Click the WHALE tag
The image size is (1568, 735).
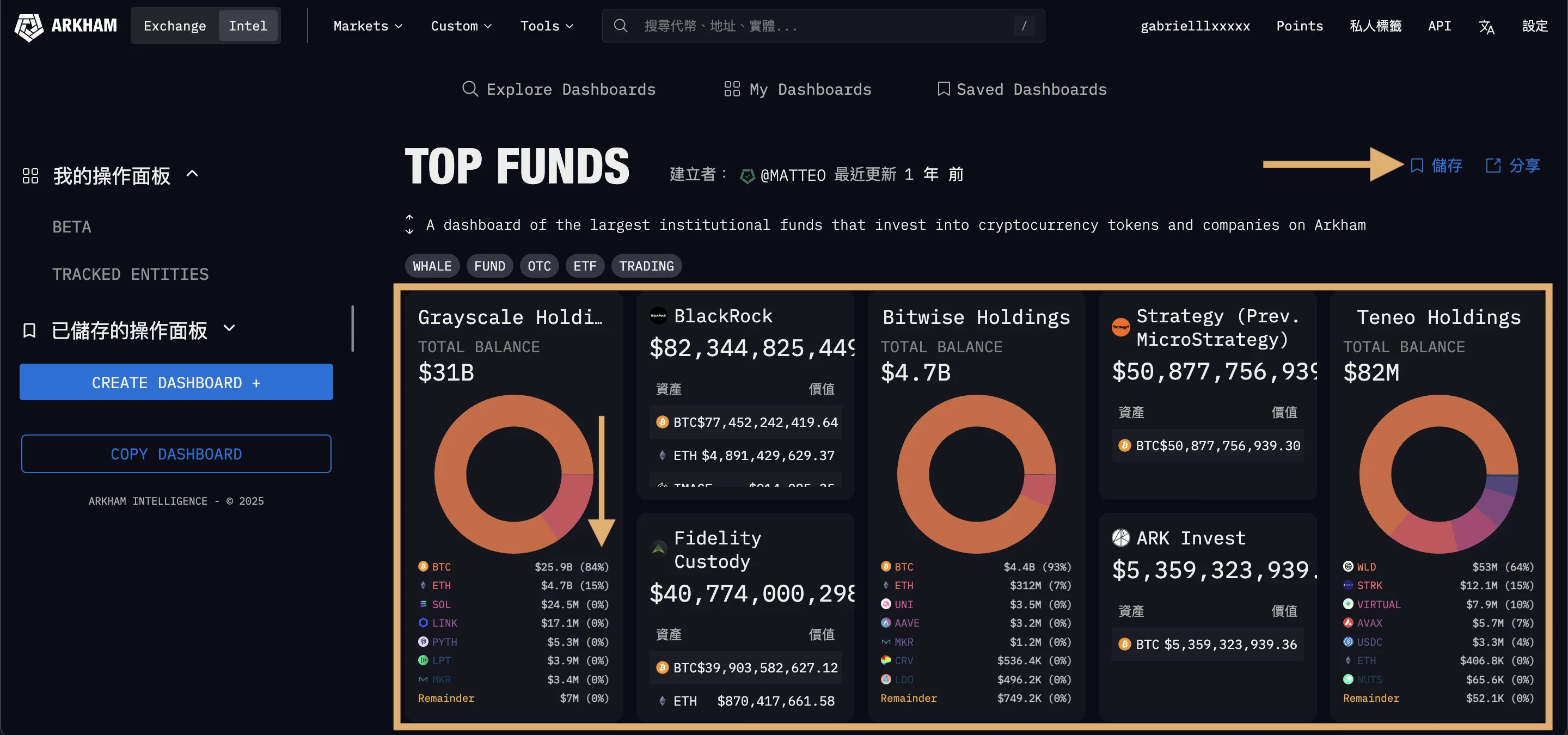(x=432, y=266)
